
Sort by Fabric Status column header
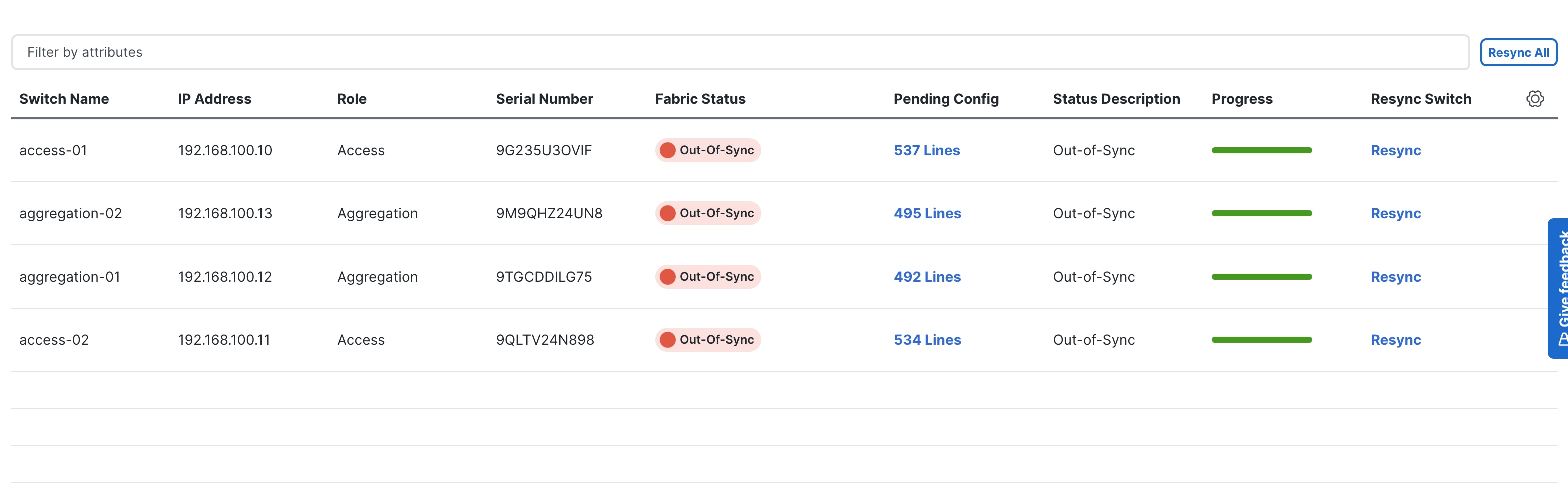(x=700, y=99)
